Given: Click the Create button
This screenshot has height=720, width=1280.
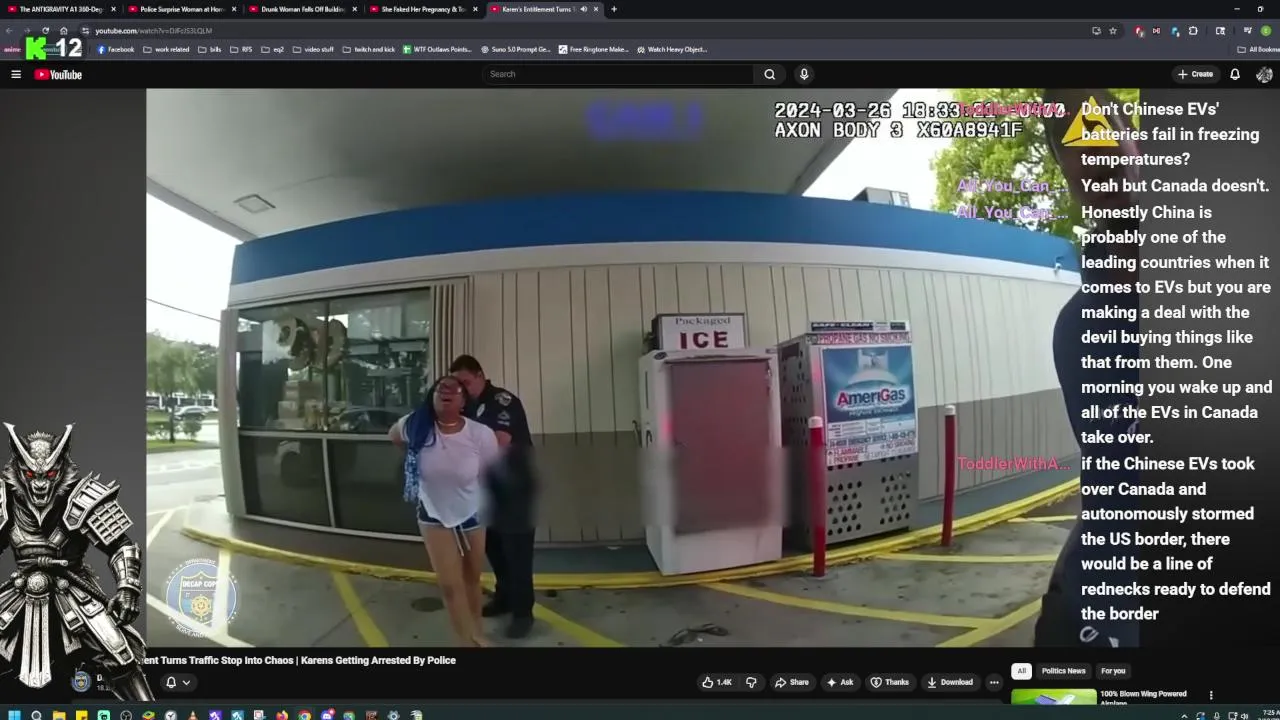Looking at the screenshot, I should tap(1195, 74).
